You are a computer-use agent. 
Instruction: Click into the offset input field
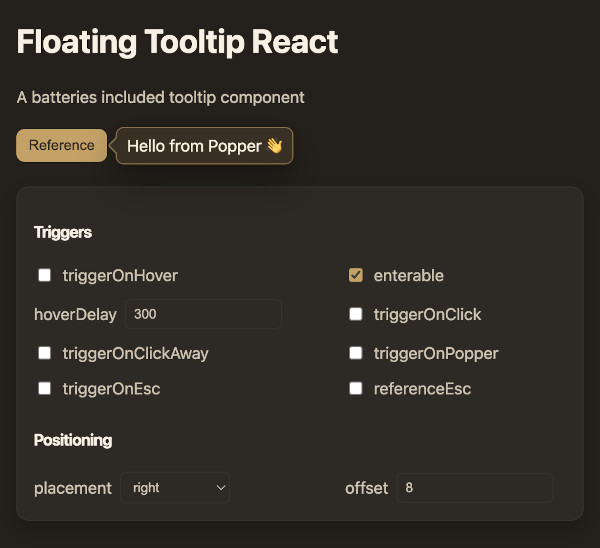(x=474, y=488)
